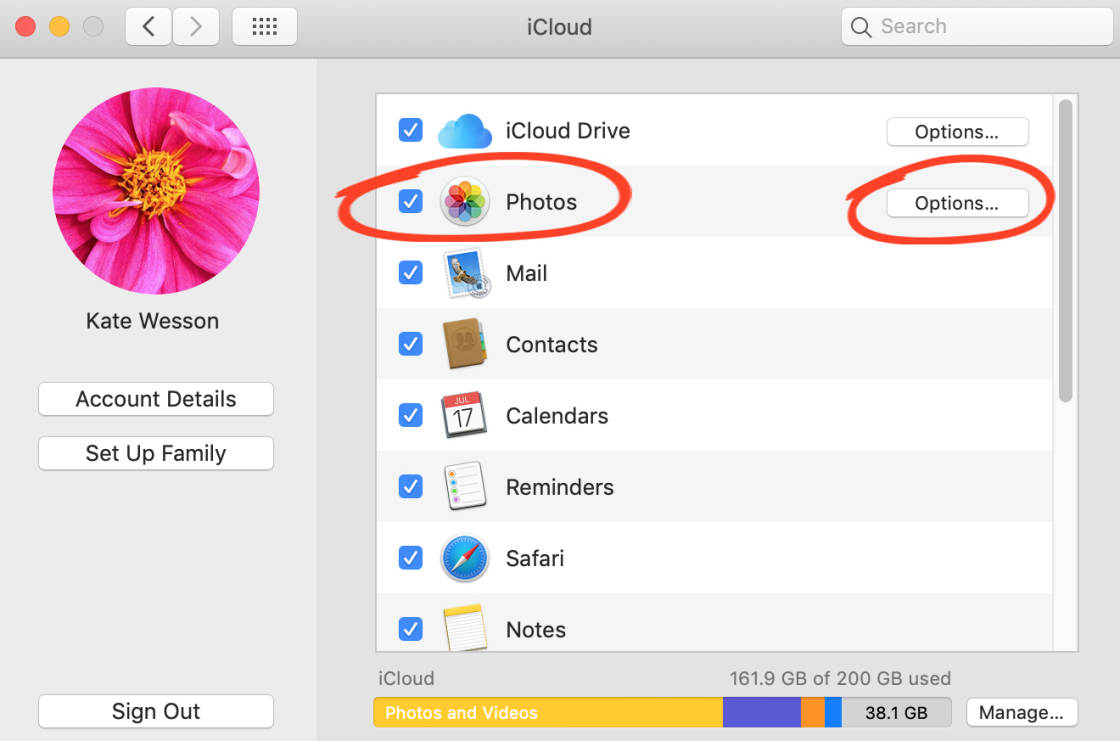Click the services list scrollbar

click(x=1065, y=250)
